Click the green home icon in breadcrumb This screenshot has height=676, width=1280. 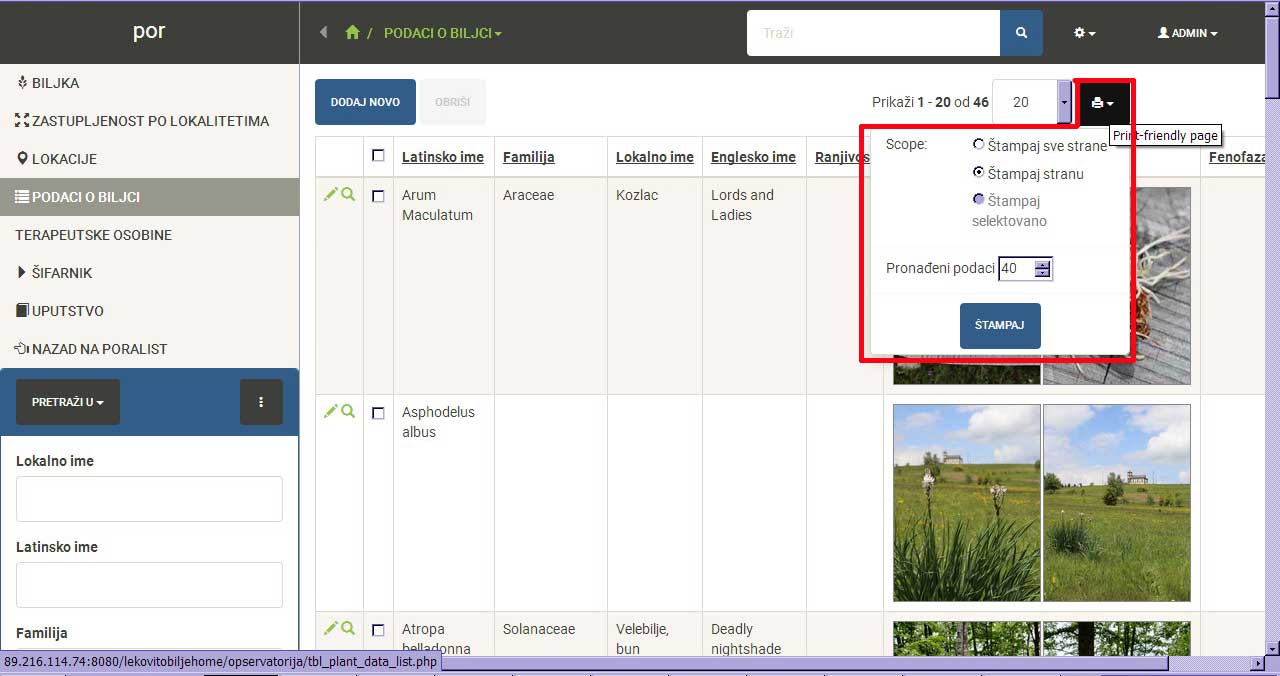[x=352, y=33]
